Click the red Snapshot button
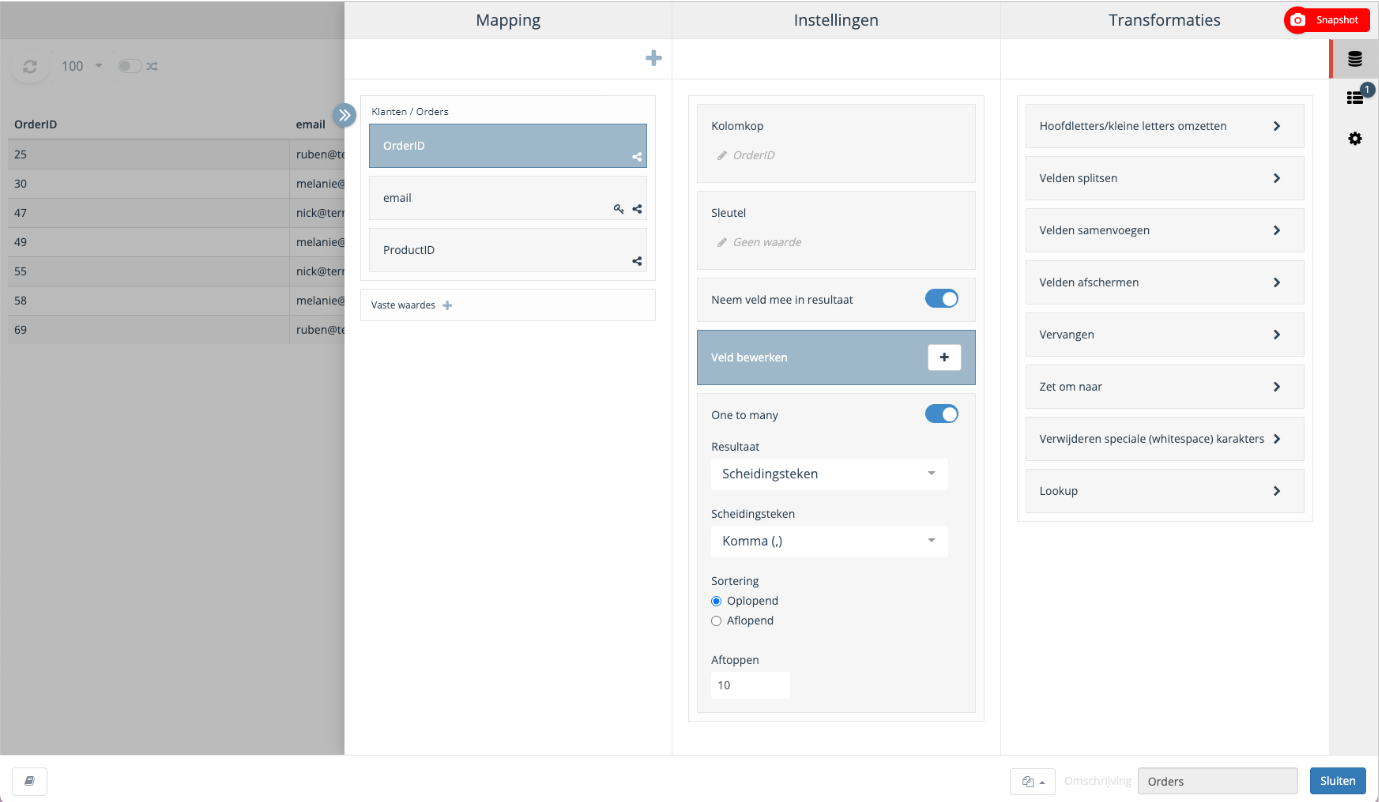The height and width of the screenshot is (802, 1379). click(x=1327, y=20)
